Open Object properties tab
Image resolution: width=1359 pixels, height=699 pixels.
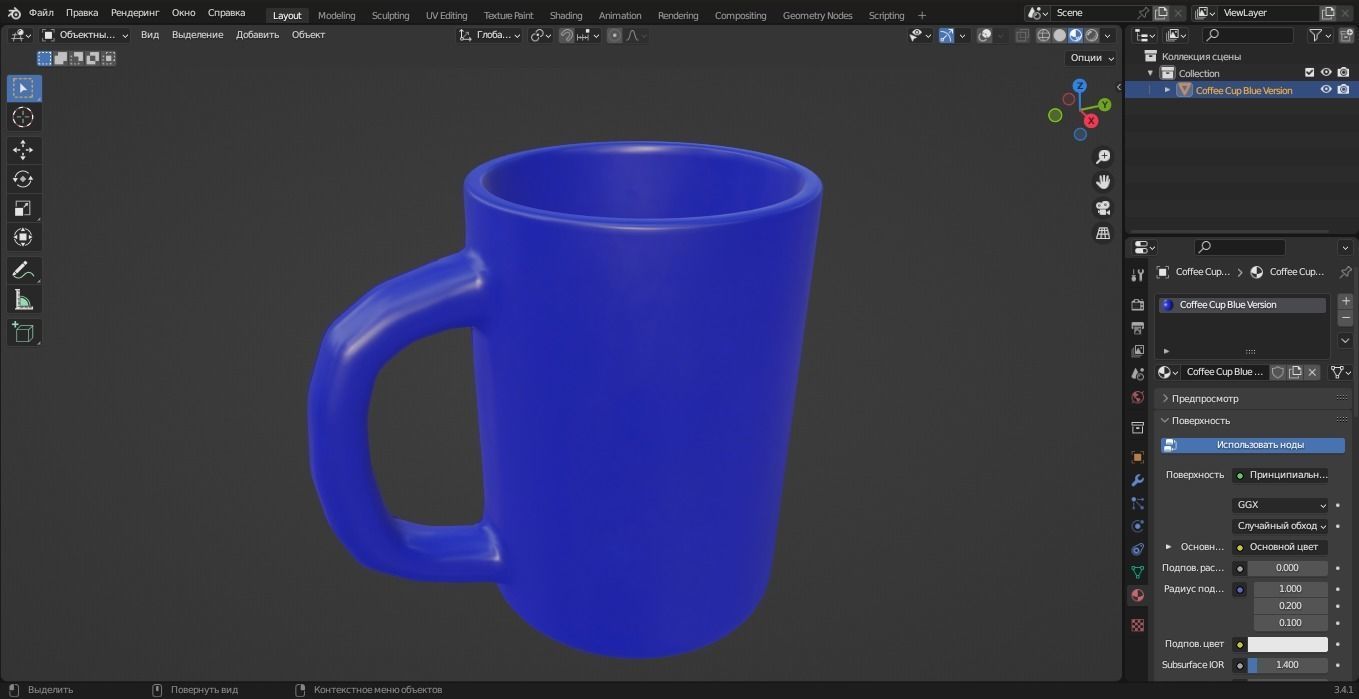1137,457
